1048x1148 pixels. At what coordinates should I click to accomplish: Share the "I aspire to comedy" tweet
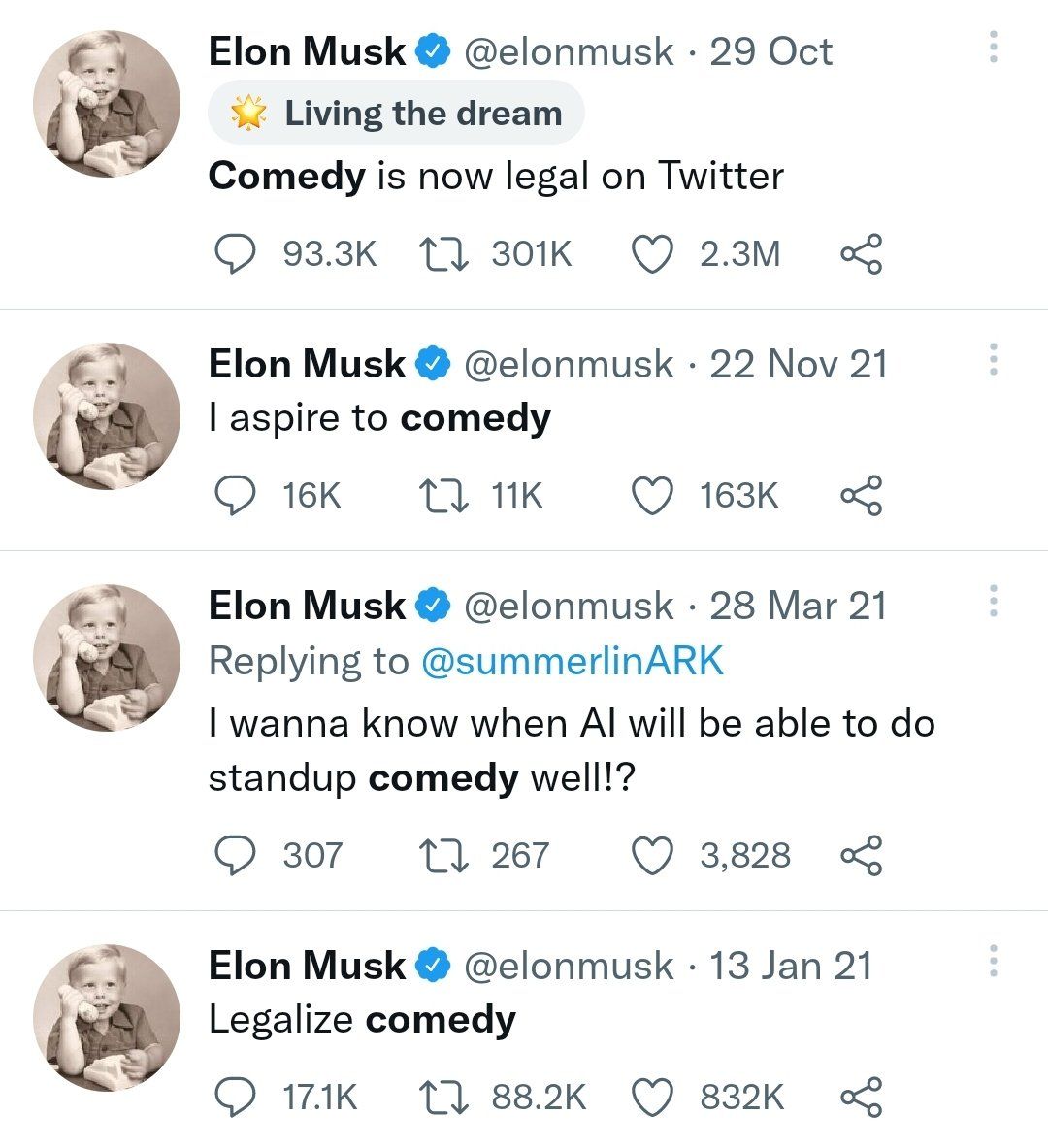point(861,496)
